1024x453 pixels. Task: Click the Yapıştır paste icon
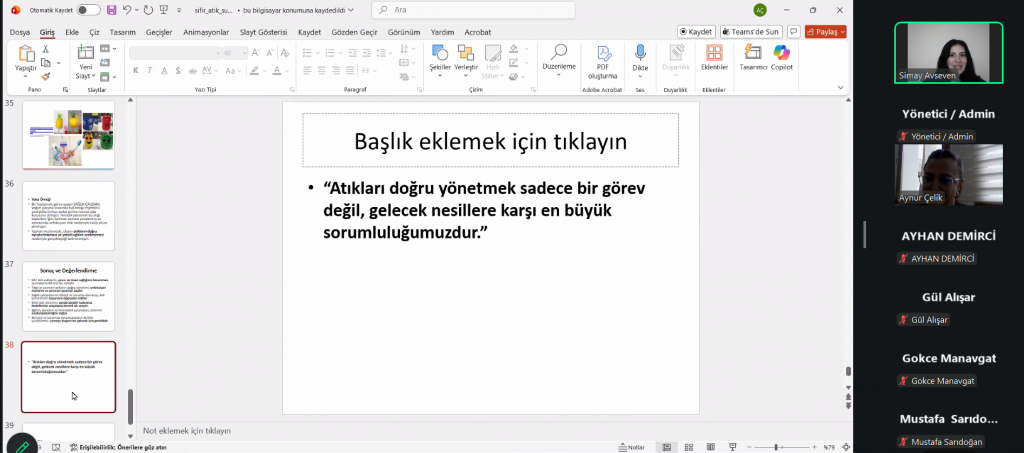[x=25, y=54]
